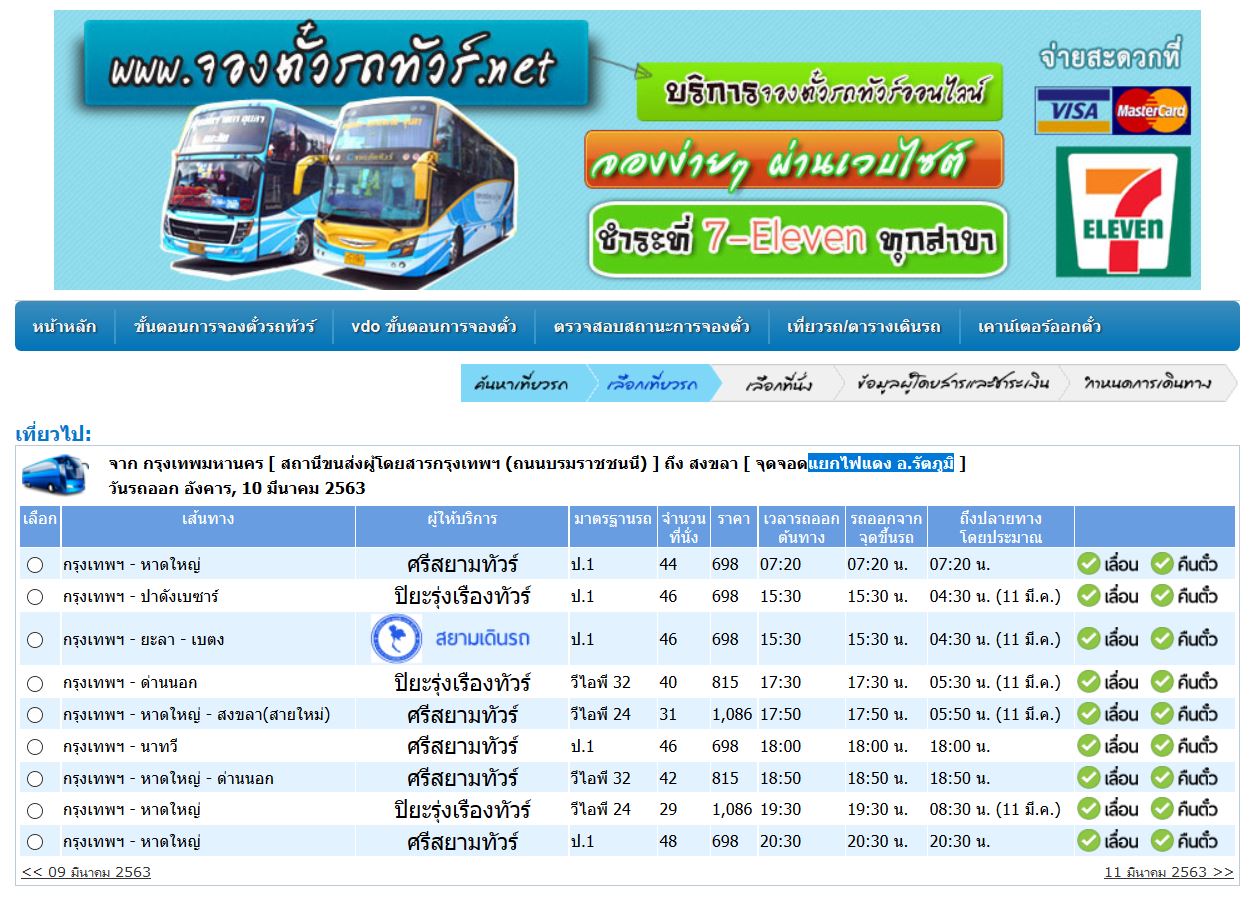
Task: Click เลื่อน check icon in 17:50 row
Action: click(1088, 714)
